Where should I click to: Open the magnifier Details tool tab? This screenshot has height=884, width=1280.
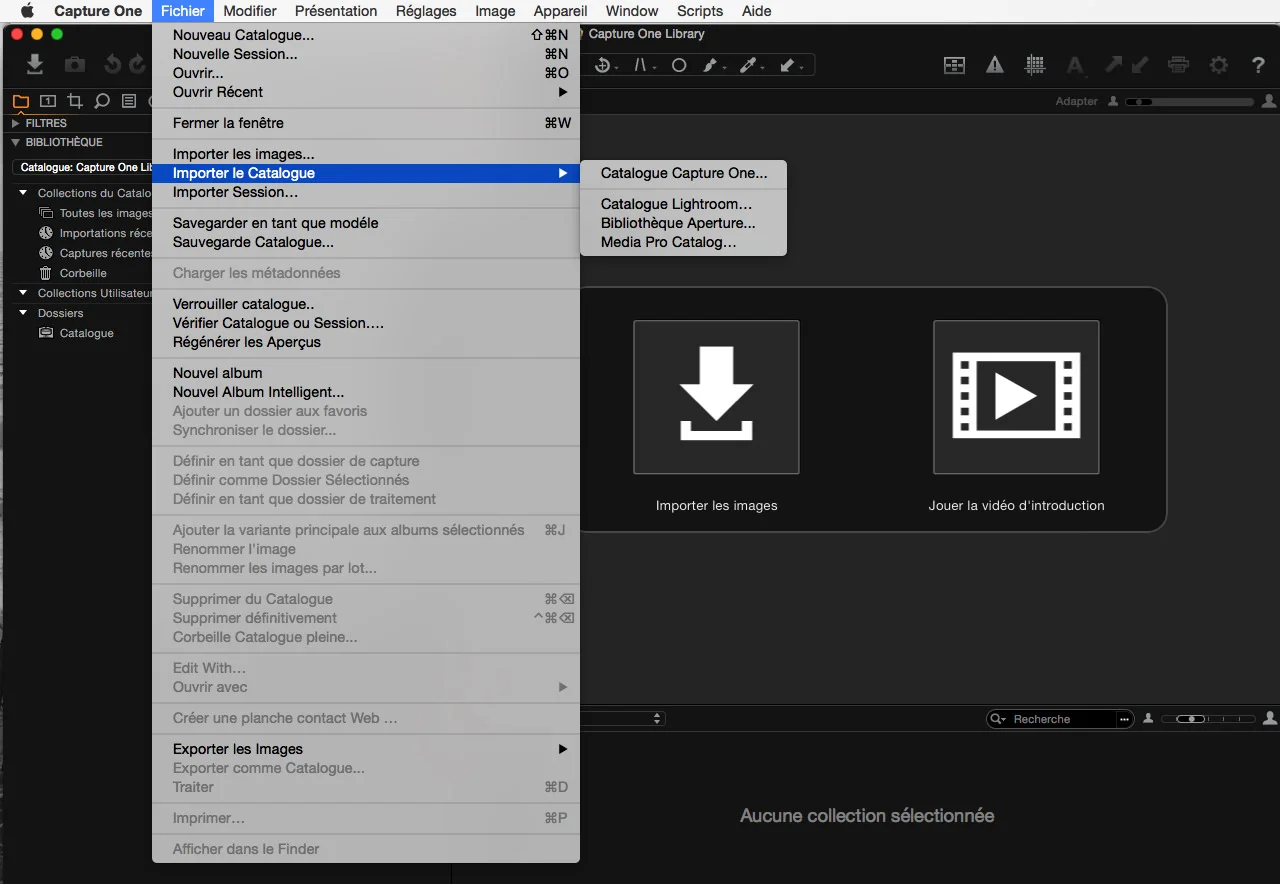click(102, 101)
